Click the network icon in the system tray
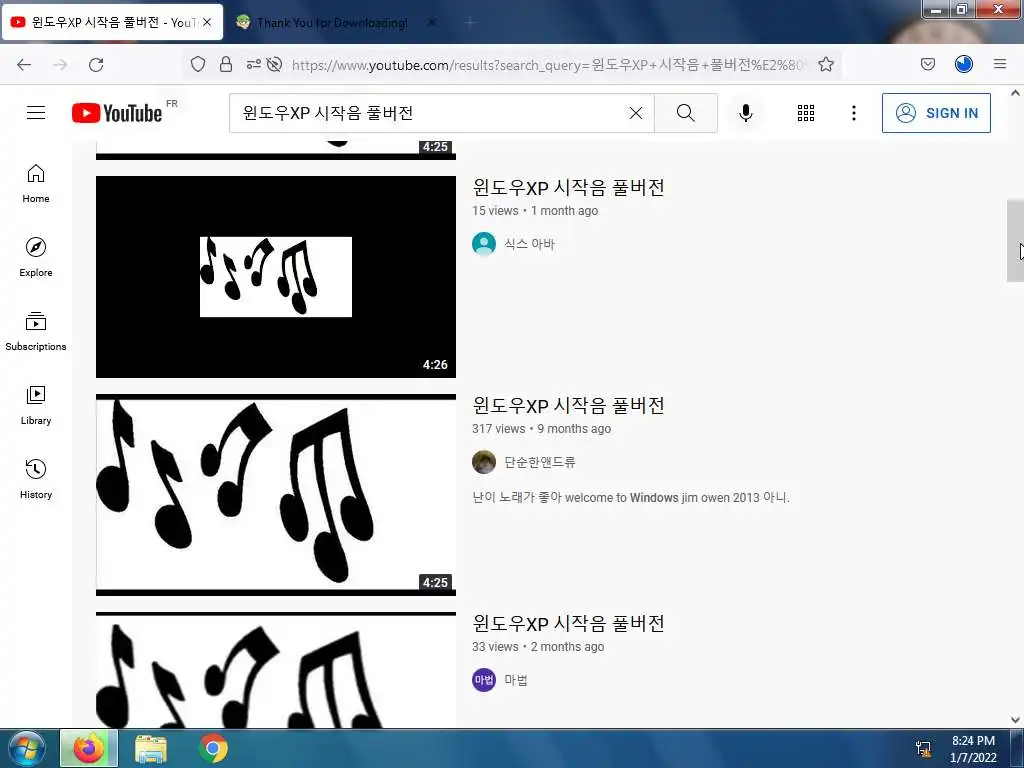Viewport: 1024px width, 768px height. coord(923,748)
